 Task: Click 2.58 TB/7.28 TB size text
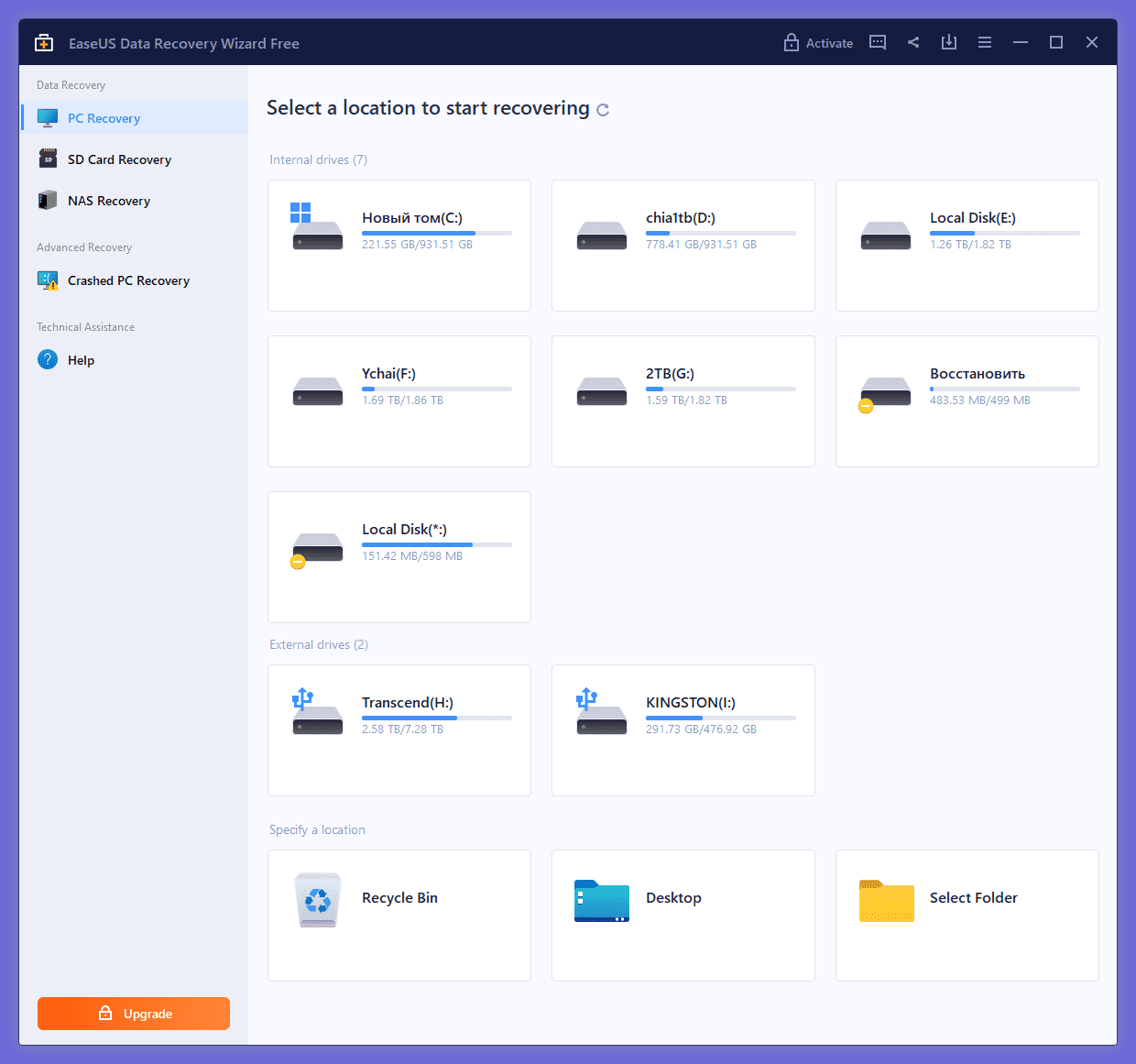click(x=402, y=729)
